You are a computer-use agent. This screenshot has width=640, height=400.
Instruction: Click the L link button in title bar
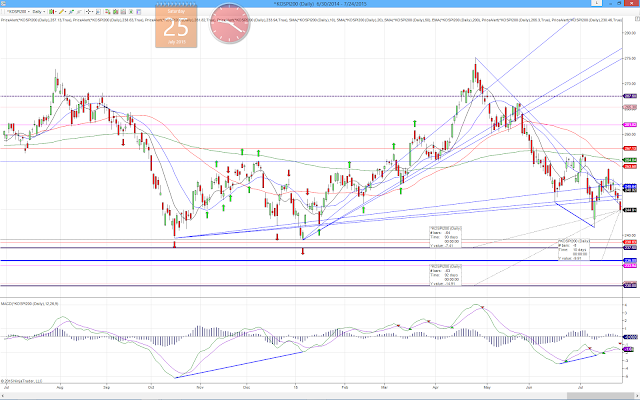597,3
